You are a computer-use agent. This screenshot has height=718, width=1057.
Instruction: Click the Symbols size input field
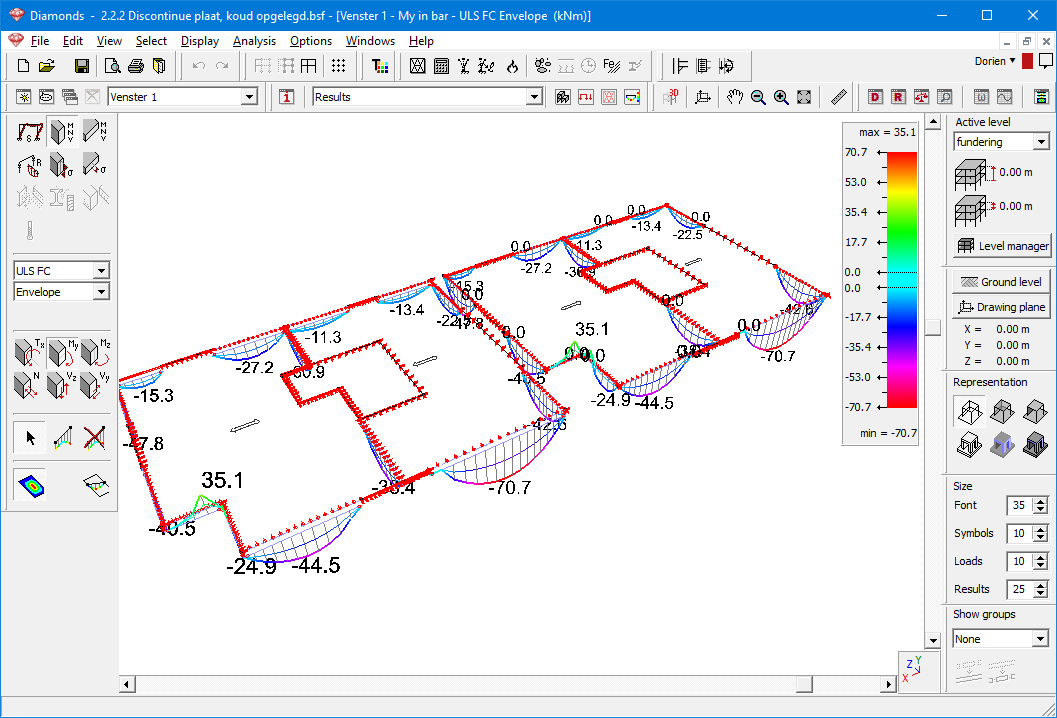point(1019,533)
